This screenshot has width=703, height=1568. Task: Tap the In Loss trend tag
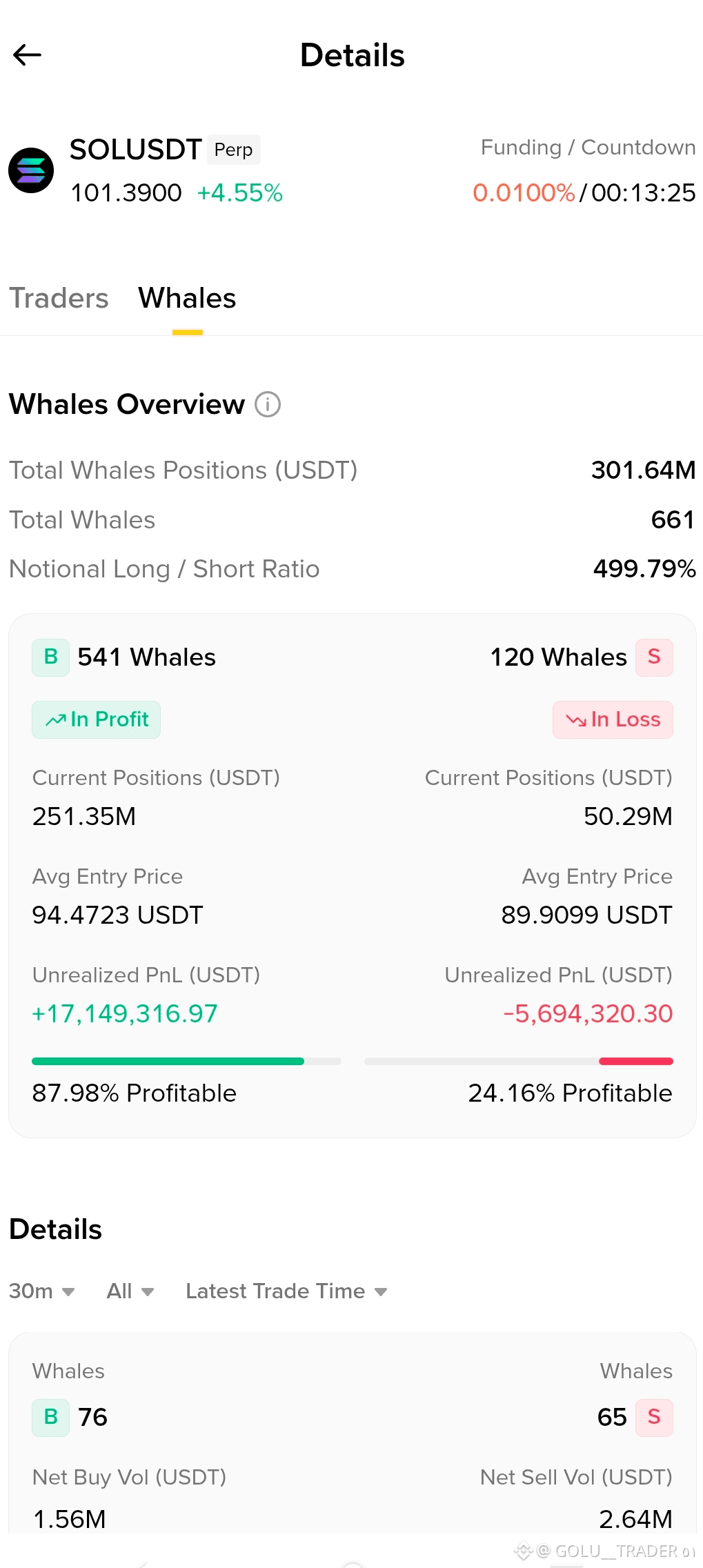tap(613, 720)
